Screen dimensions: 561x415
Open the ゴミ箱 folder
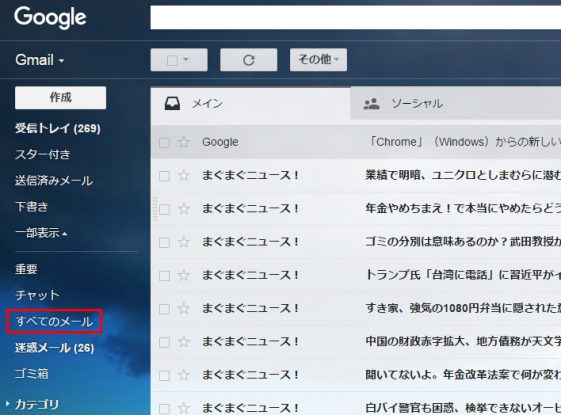coord(31,374)
